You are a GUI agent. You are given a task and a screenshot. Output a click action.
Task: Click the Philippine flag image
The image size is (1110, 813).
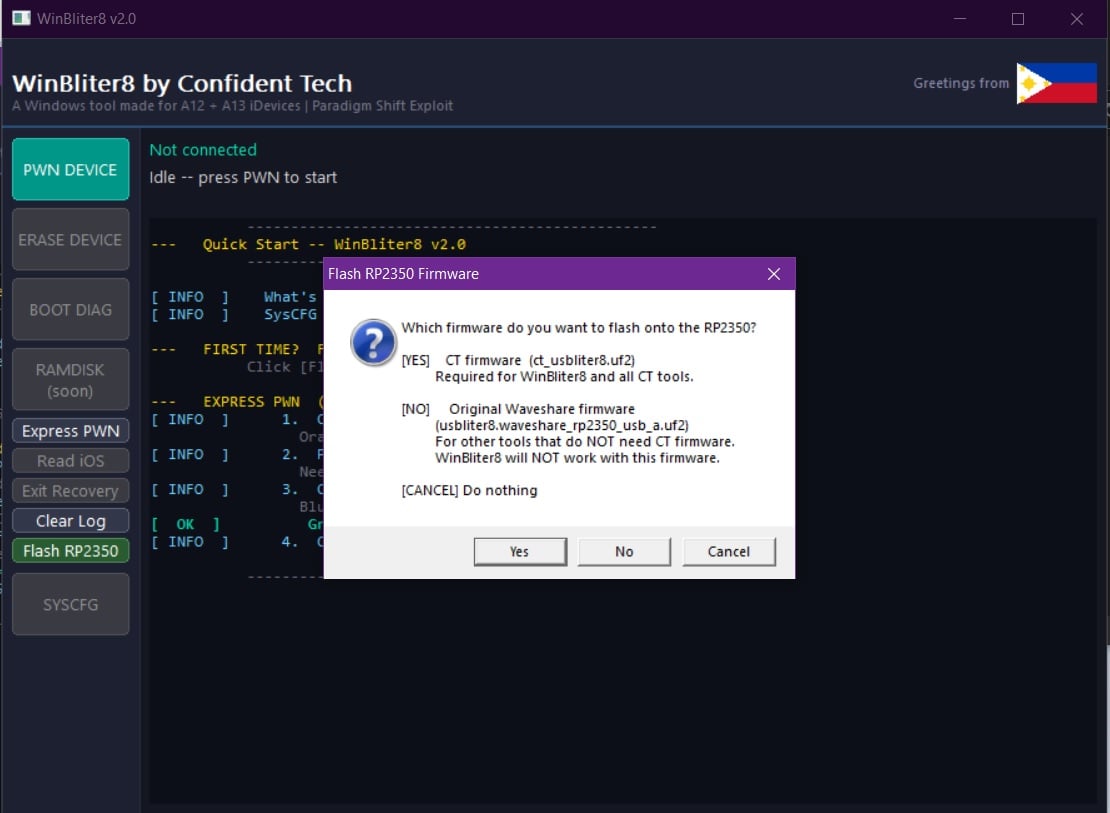1056,83
